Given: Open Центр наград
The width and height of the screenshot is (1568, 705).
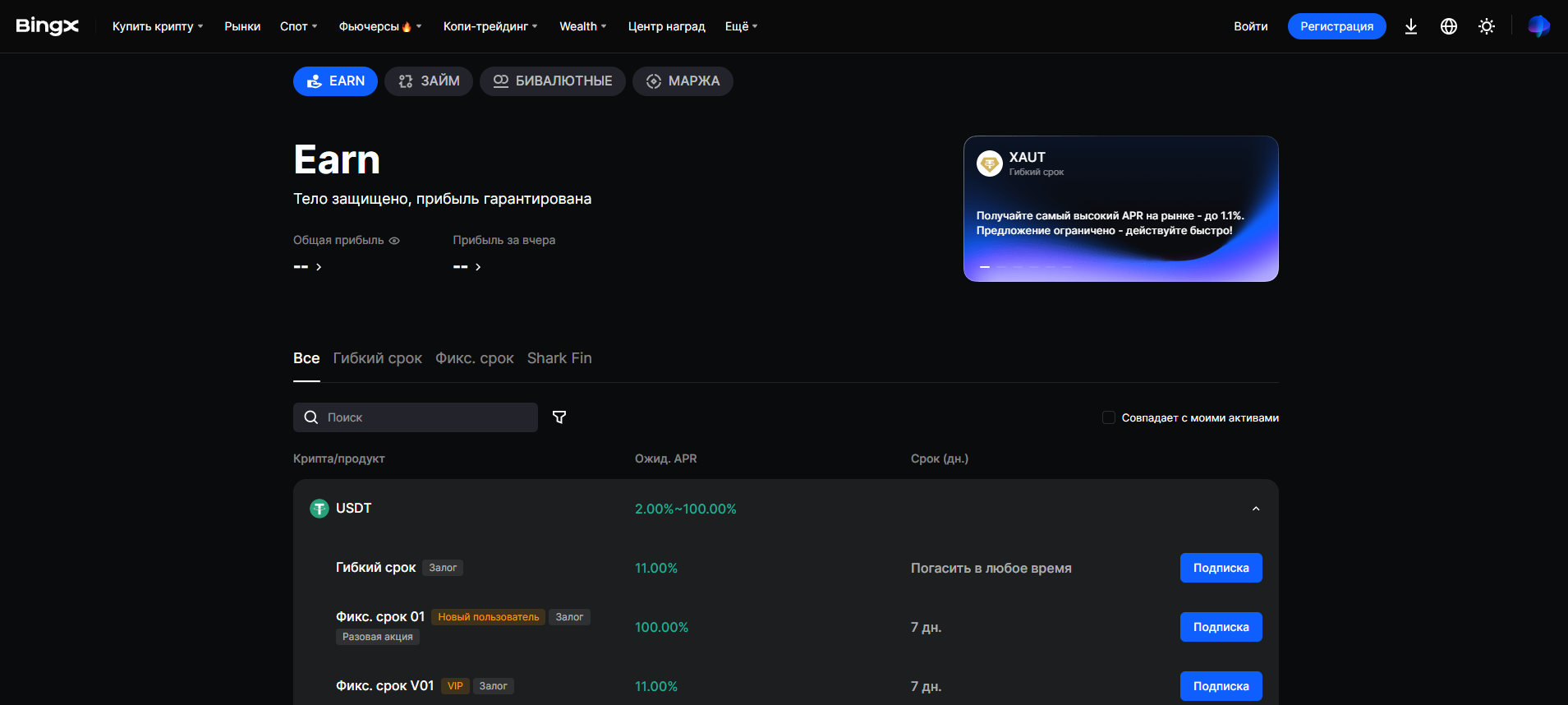Looking at the screenshot, I should click(667, 26).
